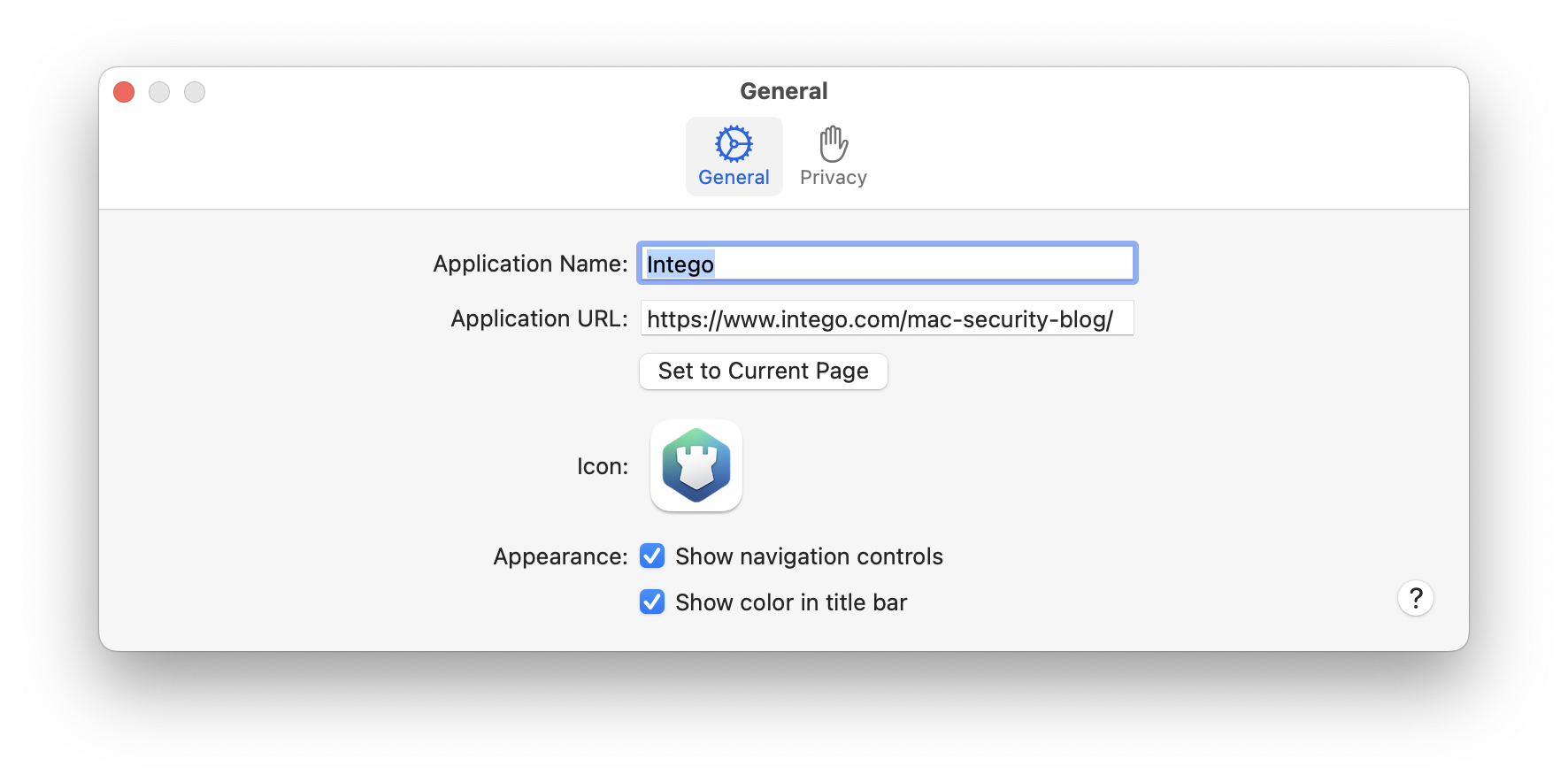Image resolution: width=1568 pixels, height=782 pixels.
Task: Click the "Appearance:" section label
Action: [560, 556]
